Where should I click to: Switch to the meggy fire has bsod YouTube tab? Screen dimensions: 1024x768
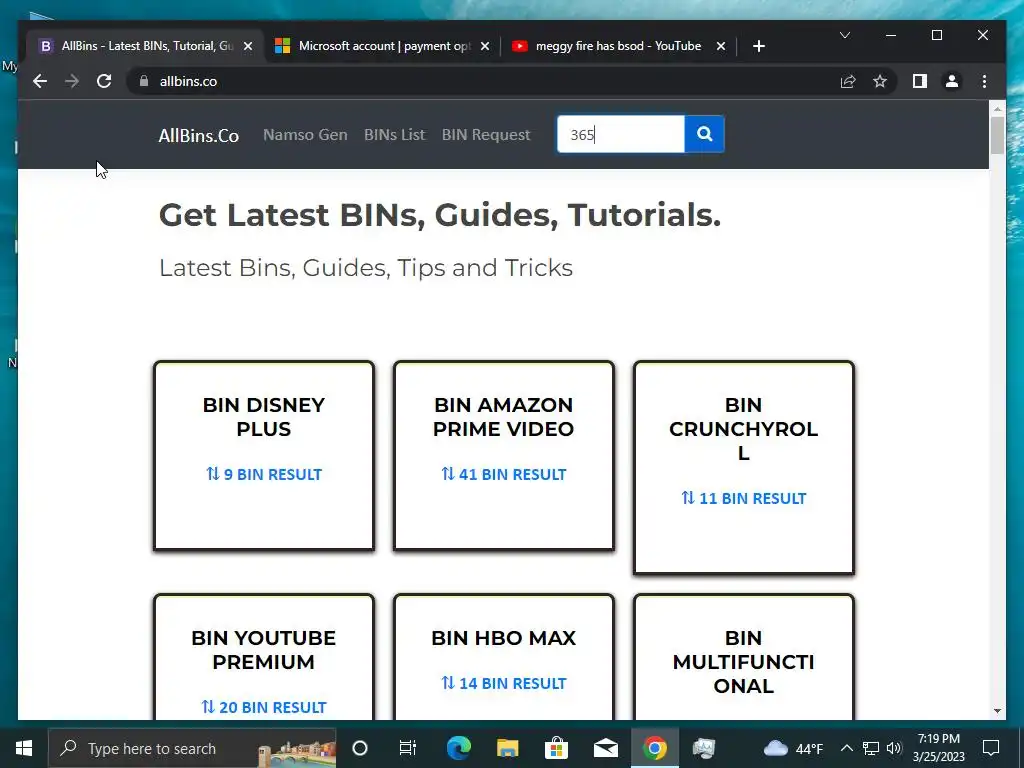pyautogui.click(x=618, y=46)
